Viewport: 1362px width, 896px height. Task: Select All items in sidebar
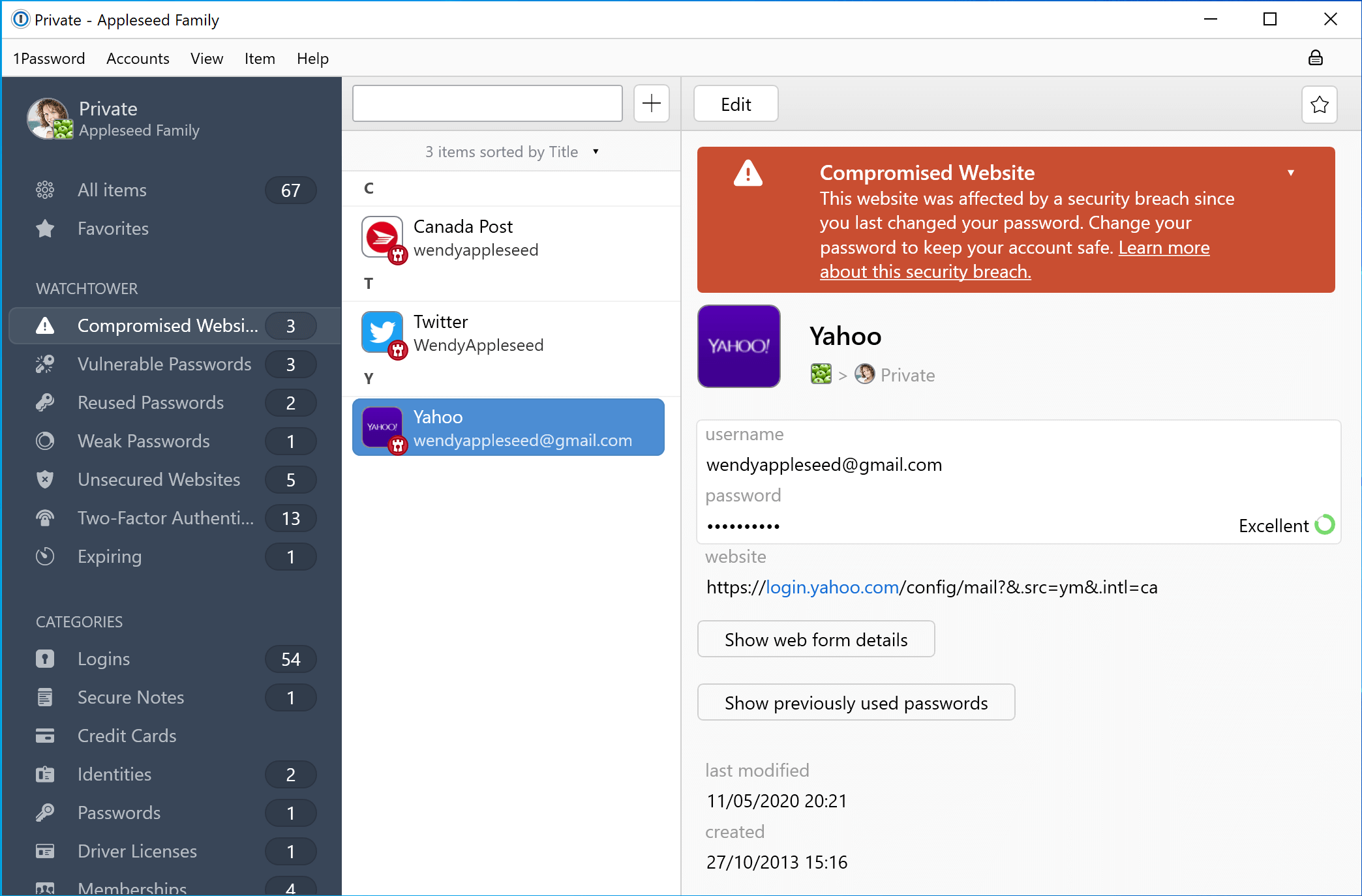[175, 190]
